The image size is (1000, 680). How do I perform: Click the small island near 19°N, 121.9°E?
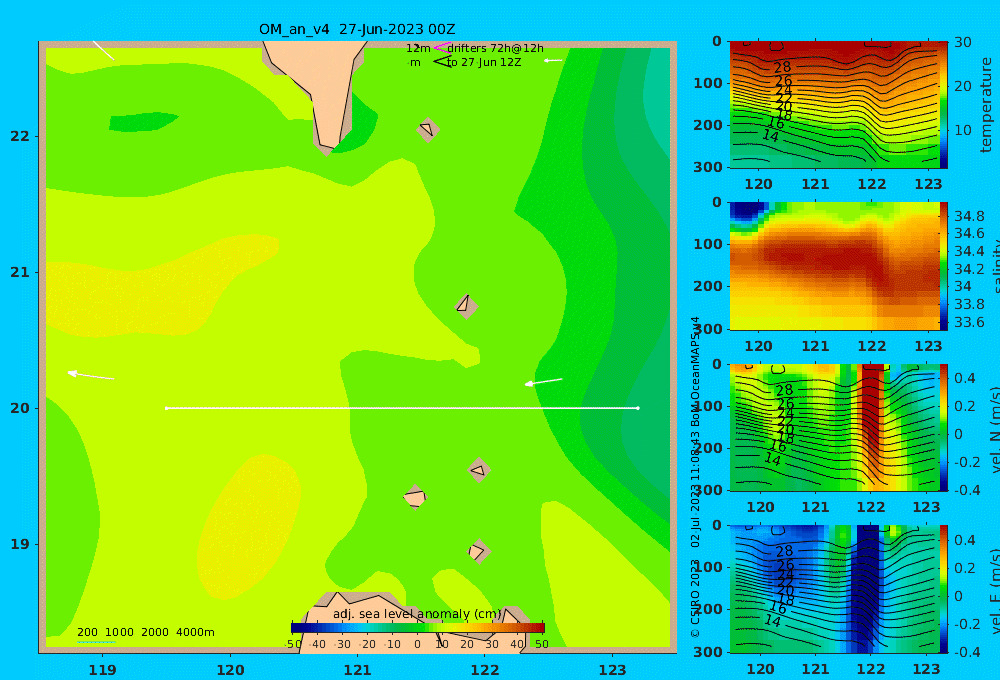pos(478,551)
